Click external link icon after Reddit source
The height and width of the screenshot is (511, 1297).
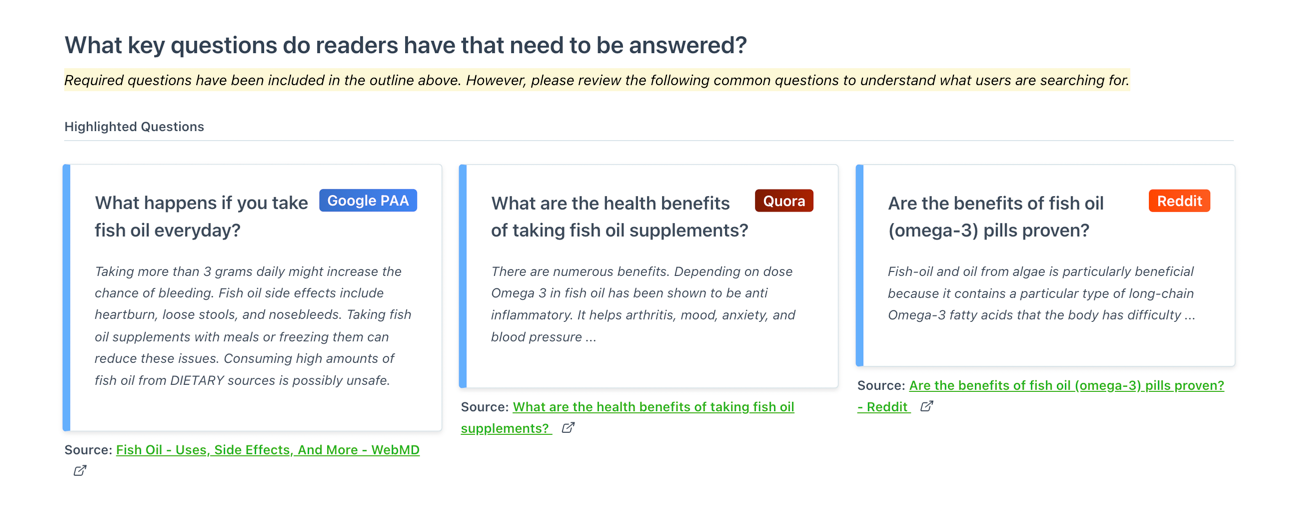(x=927, y=406)
